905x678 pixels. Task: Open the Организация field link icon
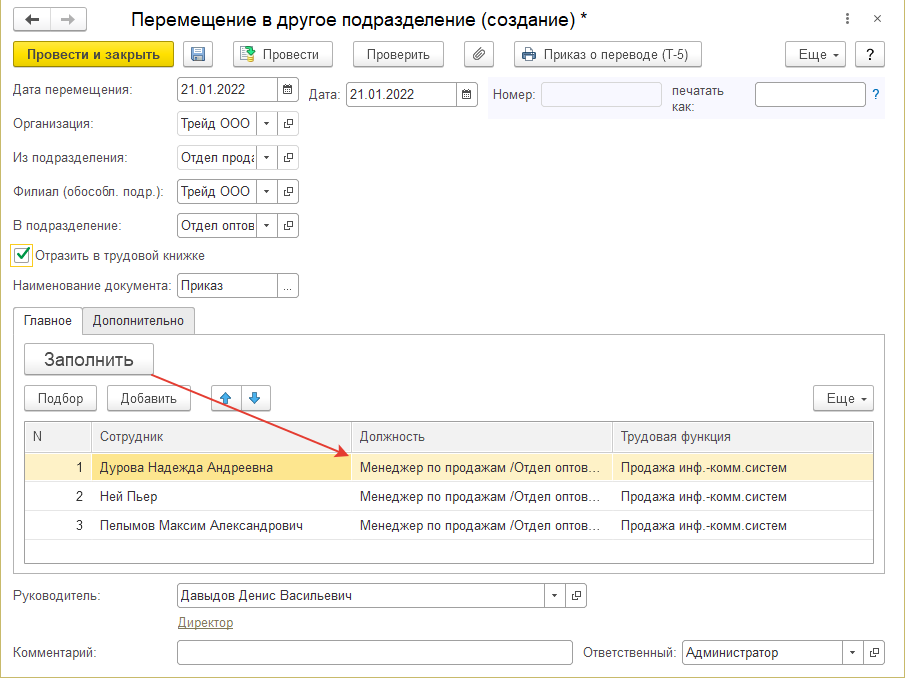click(x=288, y=124)
